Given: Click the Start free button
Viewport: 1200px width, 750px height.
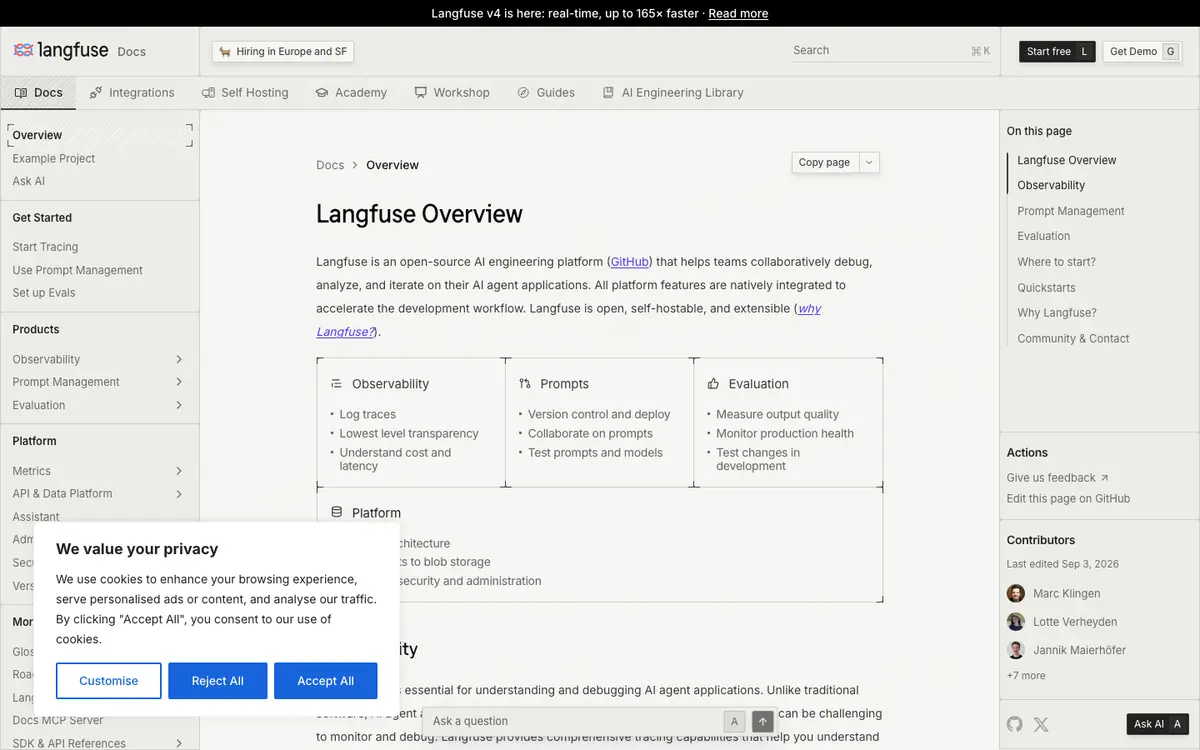Looking at the screenshot, I should [1057, 51].
